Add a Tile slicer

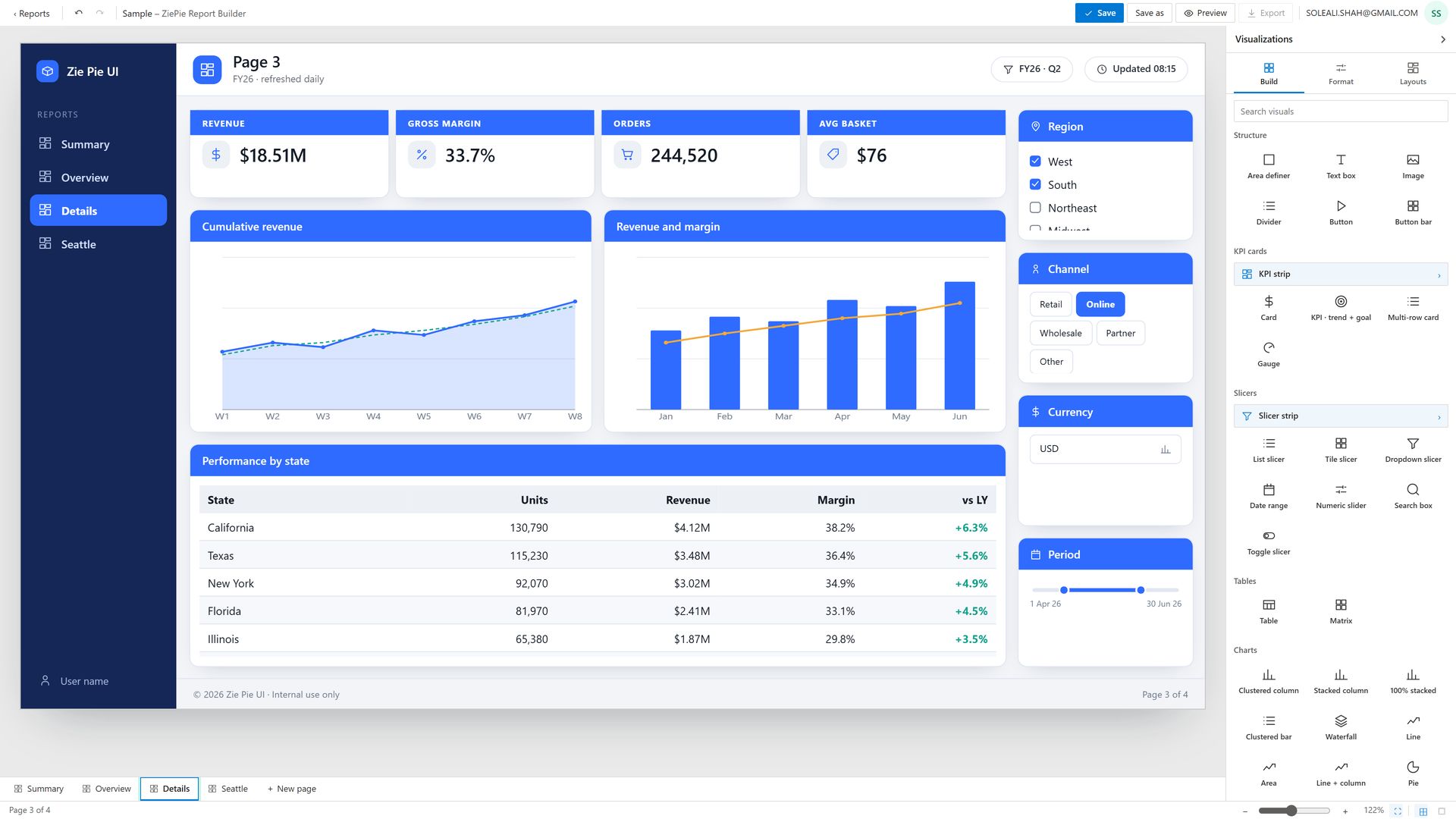coord(1340,450)
